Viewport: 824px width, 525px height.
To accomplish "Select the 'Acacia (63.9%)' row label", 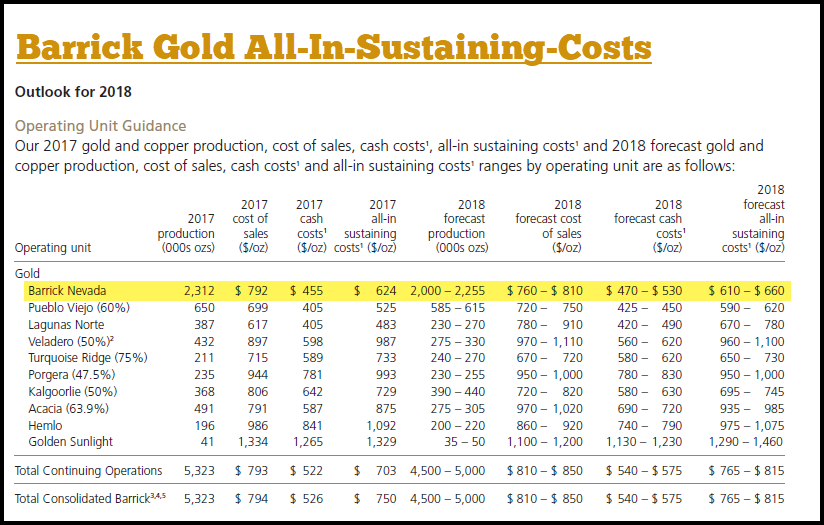I will click(68, 408).
